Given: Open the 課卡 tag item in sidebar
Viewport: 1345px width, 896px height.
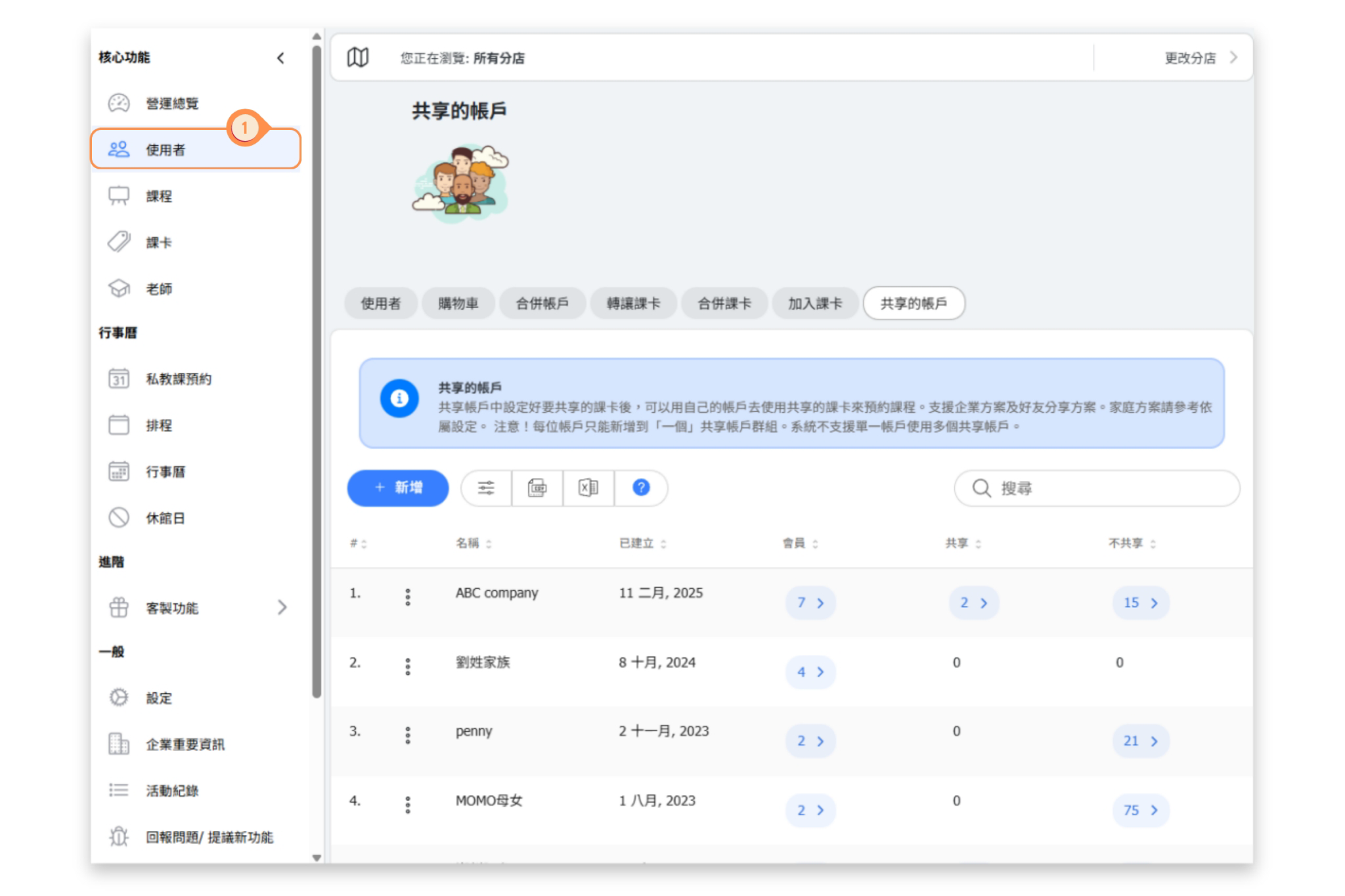Looking at the screenshot, I should 159,243.
